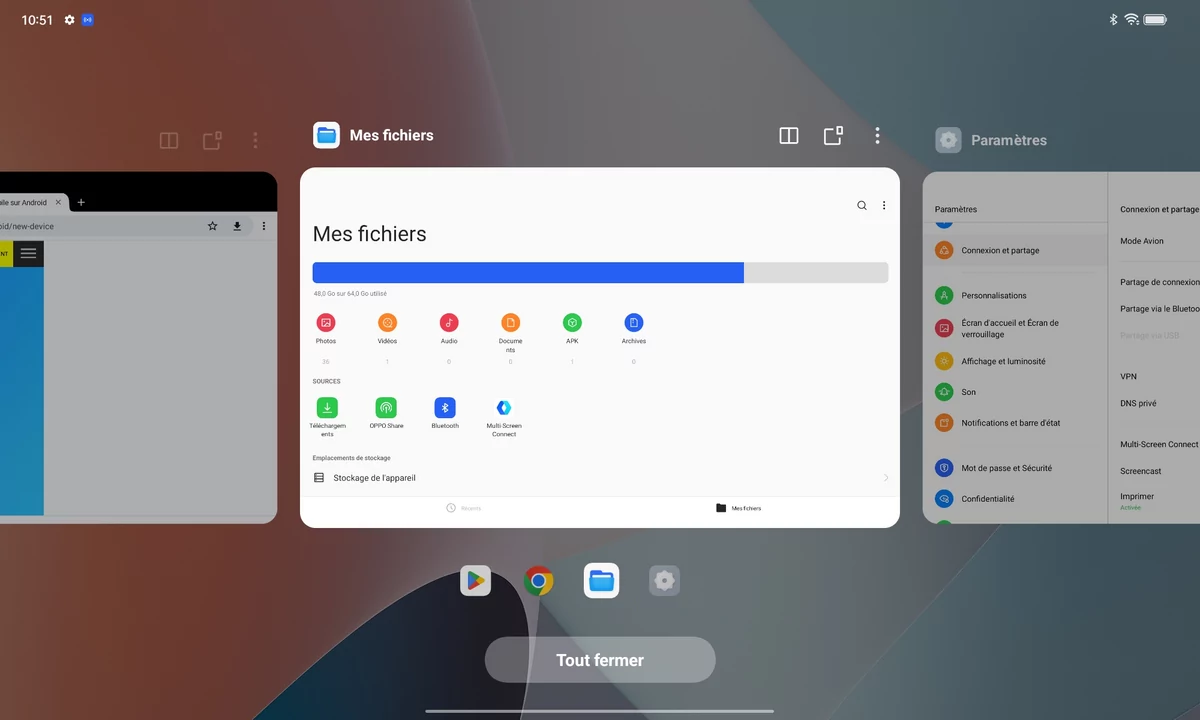The width and height of the screenshot is (1200, 720).
Task: Tap Paramètres card title text
Action: click(x=1009, y=140)
